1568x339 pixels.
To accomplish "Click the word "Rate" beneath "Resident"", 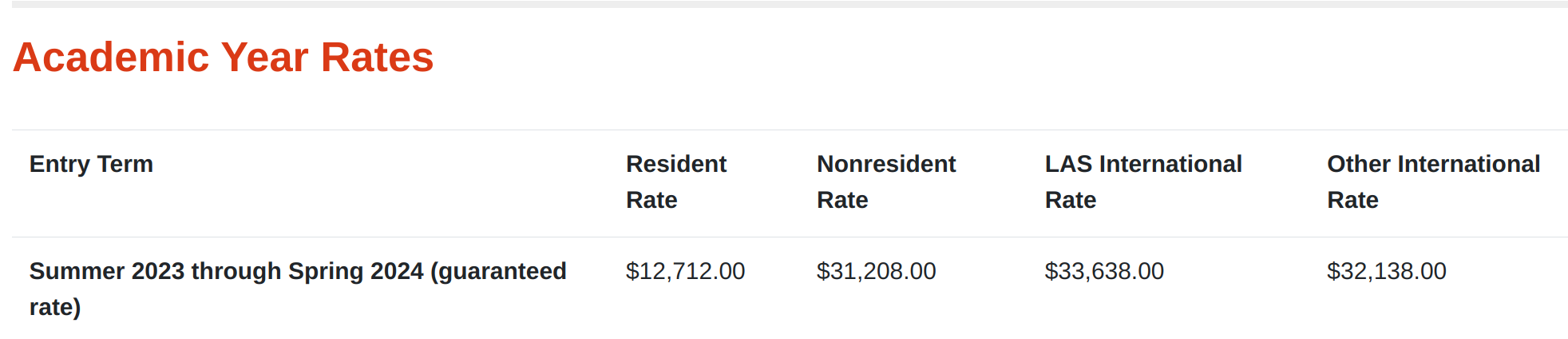I will (651, 200).
